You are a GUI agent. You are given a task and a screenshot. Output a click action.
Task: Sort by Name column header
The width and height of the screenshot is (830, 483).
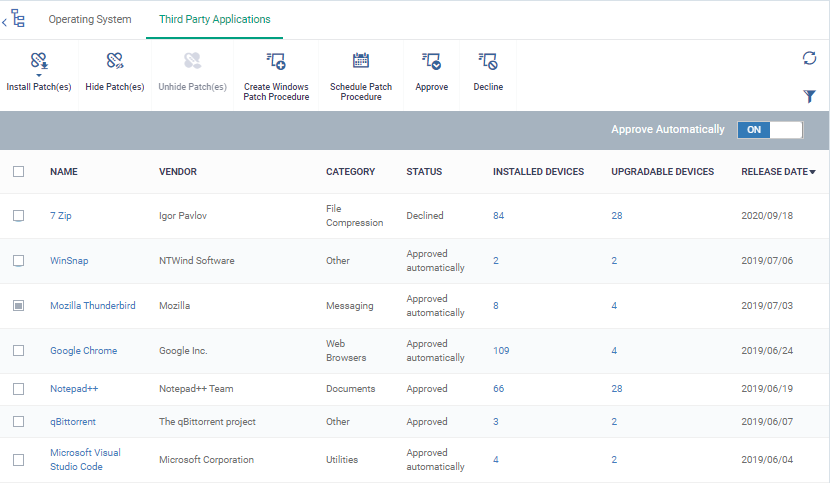(x=64, y=172)
